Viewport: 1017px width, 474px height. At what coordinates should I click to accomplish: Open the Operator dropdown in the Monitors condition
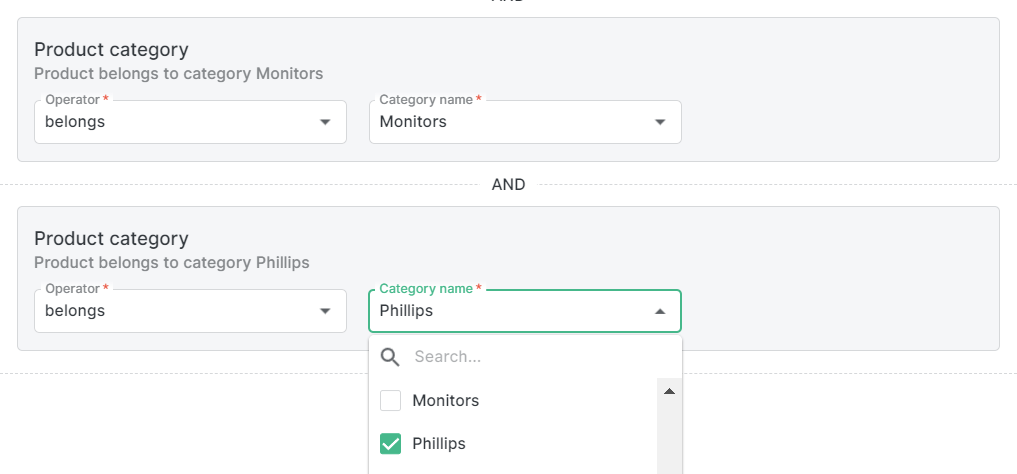[x=180, y=122]
